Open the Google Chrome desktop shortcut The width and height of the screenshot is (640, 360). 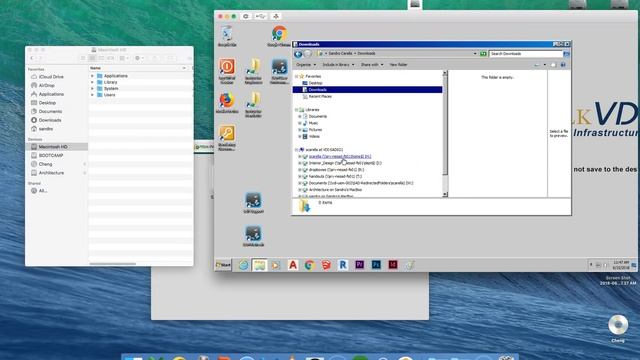click(x=279, y=35)
